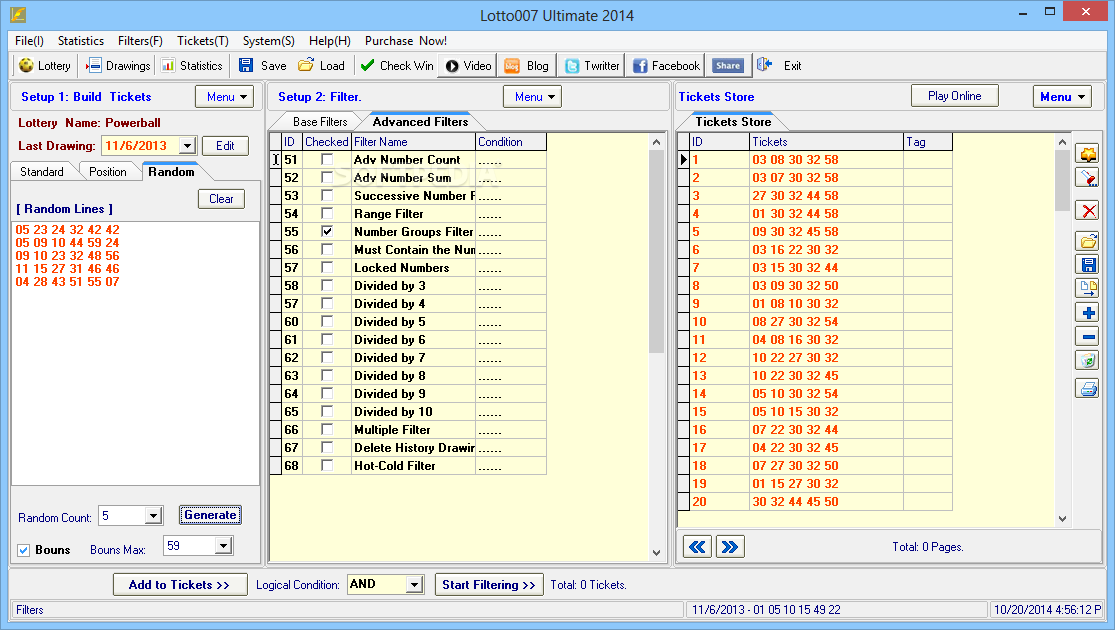Open the Setup 1 Menu dropdown
This screenshot has height=630, width=1115.
click(225, 97)
